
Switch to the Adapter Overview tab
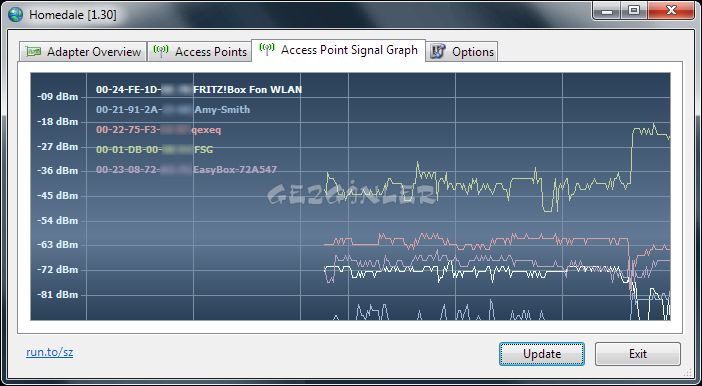83,51
